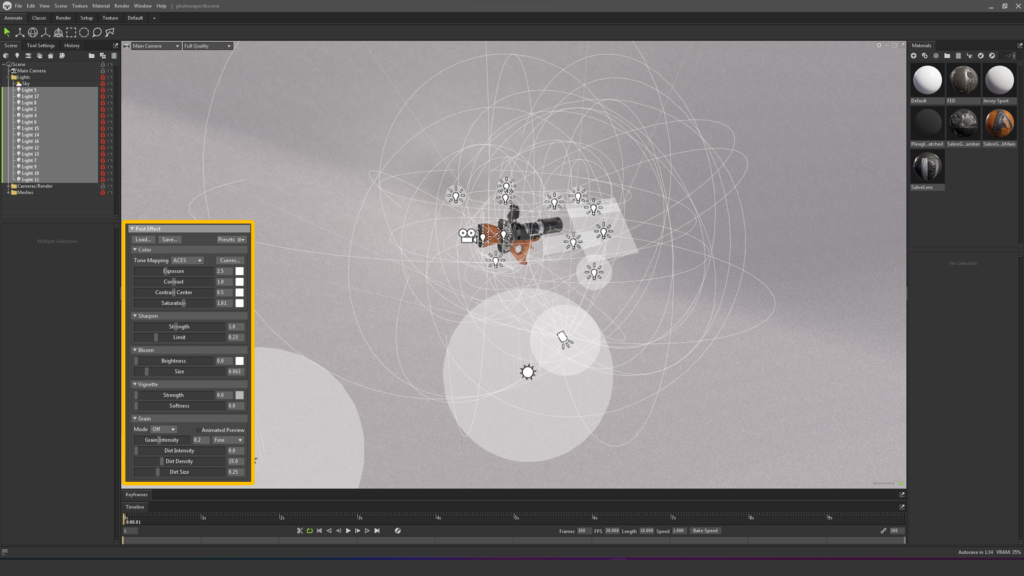Click the Vignette Strength color swatch
1024x576 pixels.
click(240, 395)
